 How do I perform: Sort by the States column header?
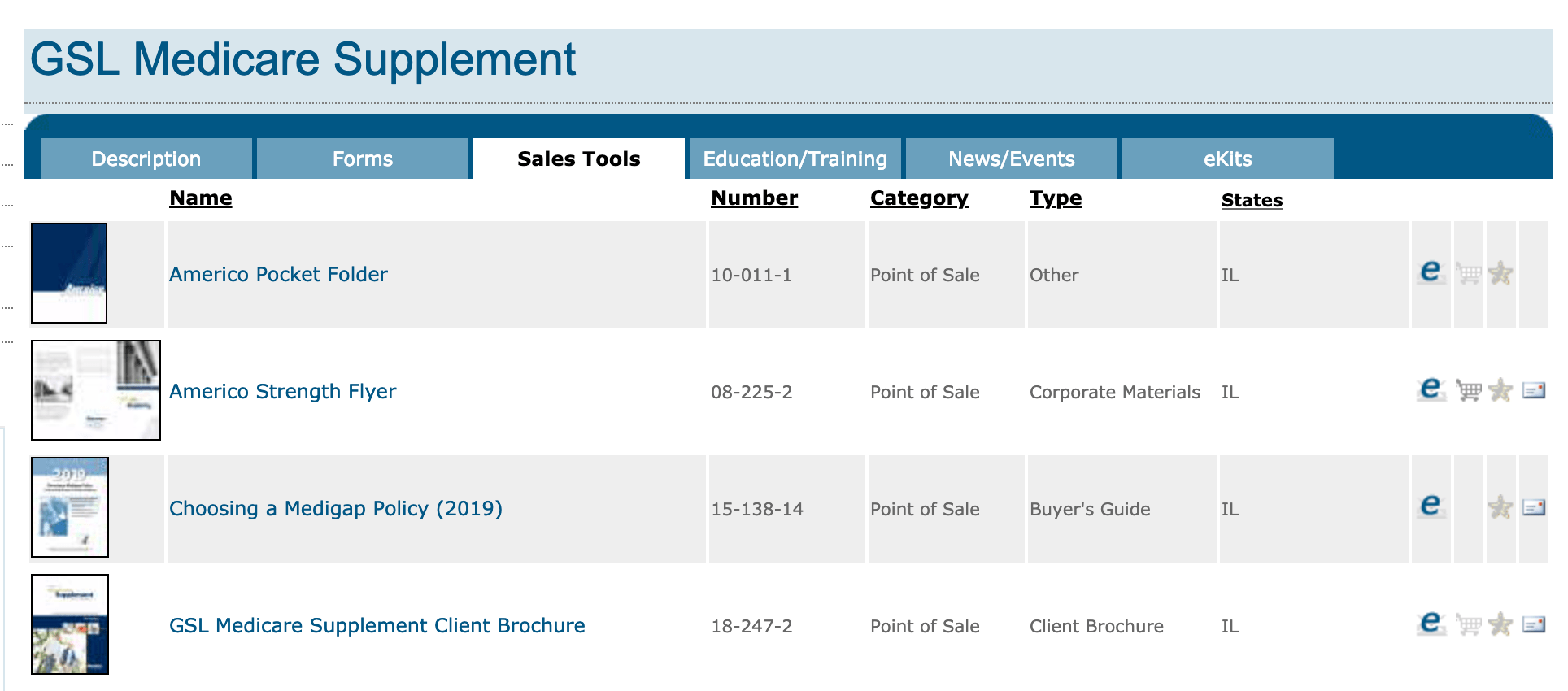(x=1252, y=200)
